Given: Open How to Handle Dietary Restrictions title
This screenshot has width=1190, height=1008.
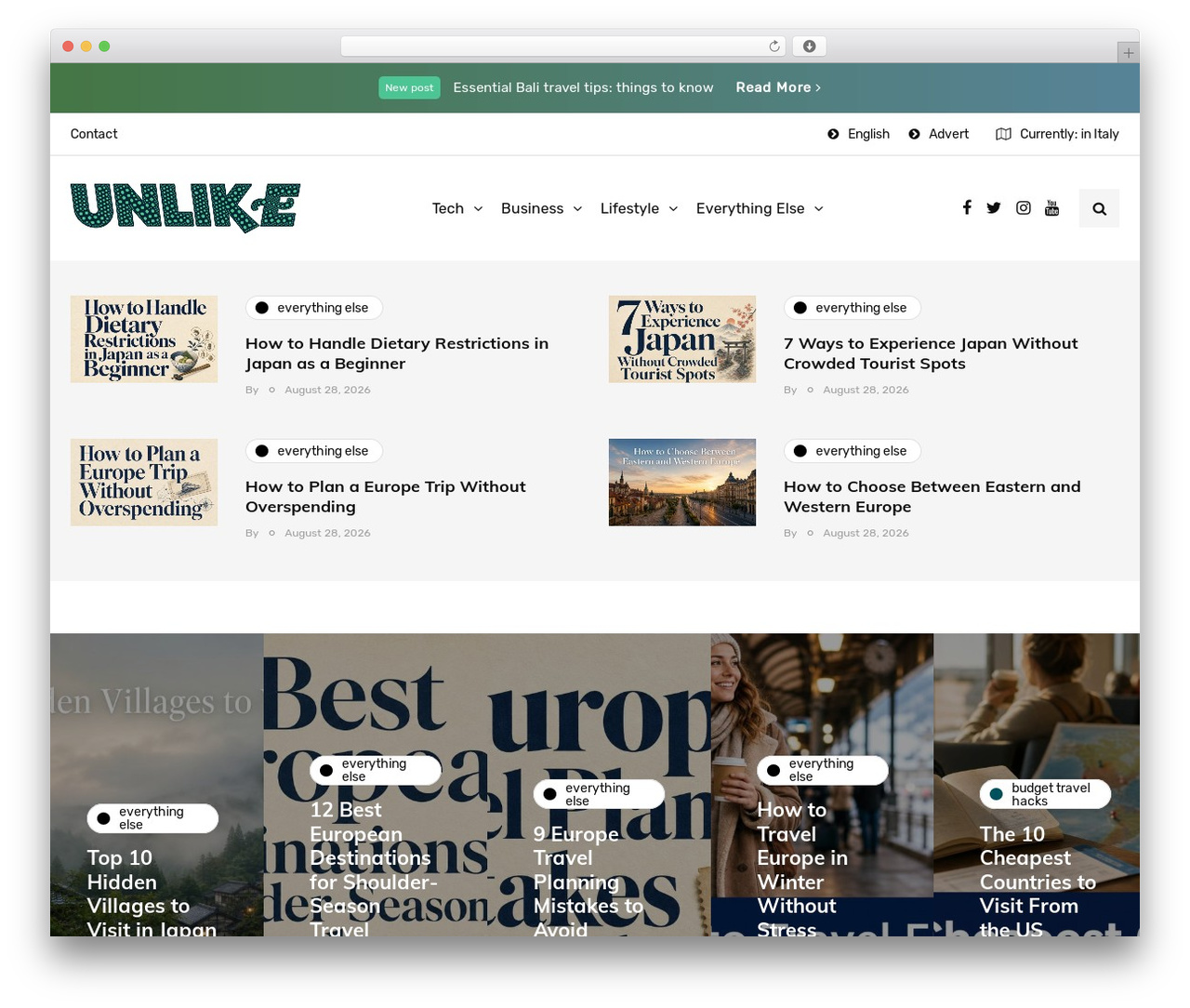Looking at the screenshot, I should 397,353.
